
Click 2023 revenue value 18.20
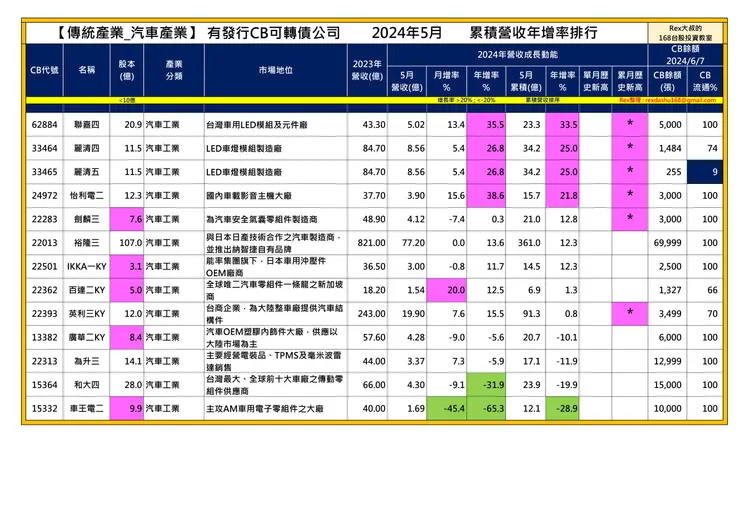(x=374, y=290)
